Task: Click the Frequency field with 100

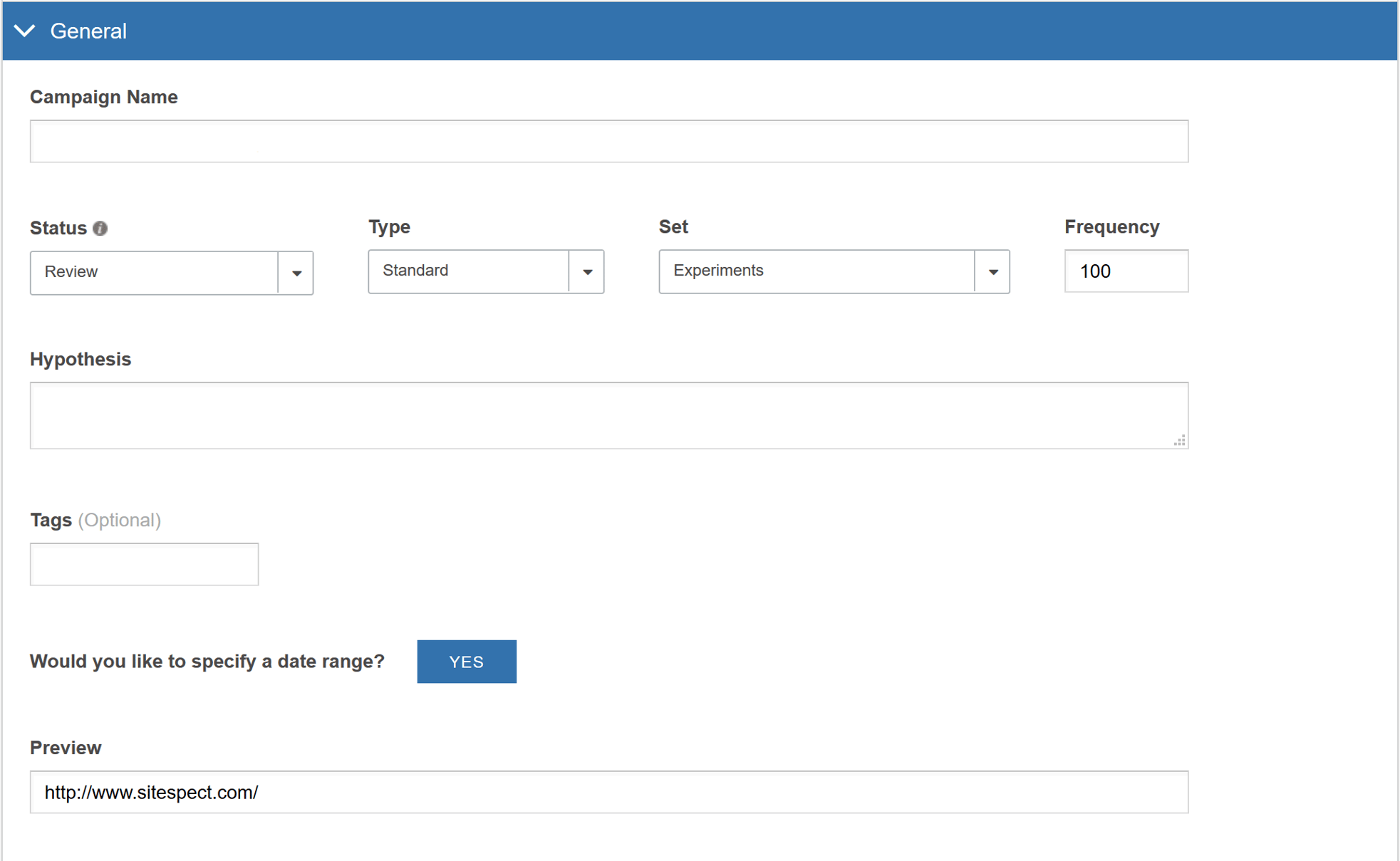Action: (1126, 271)
